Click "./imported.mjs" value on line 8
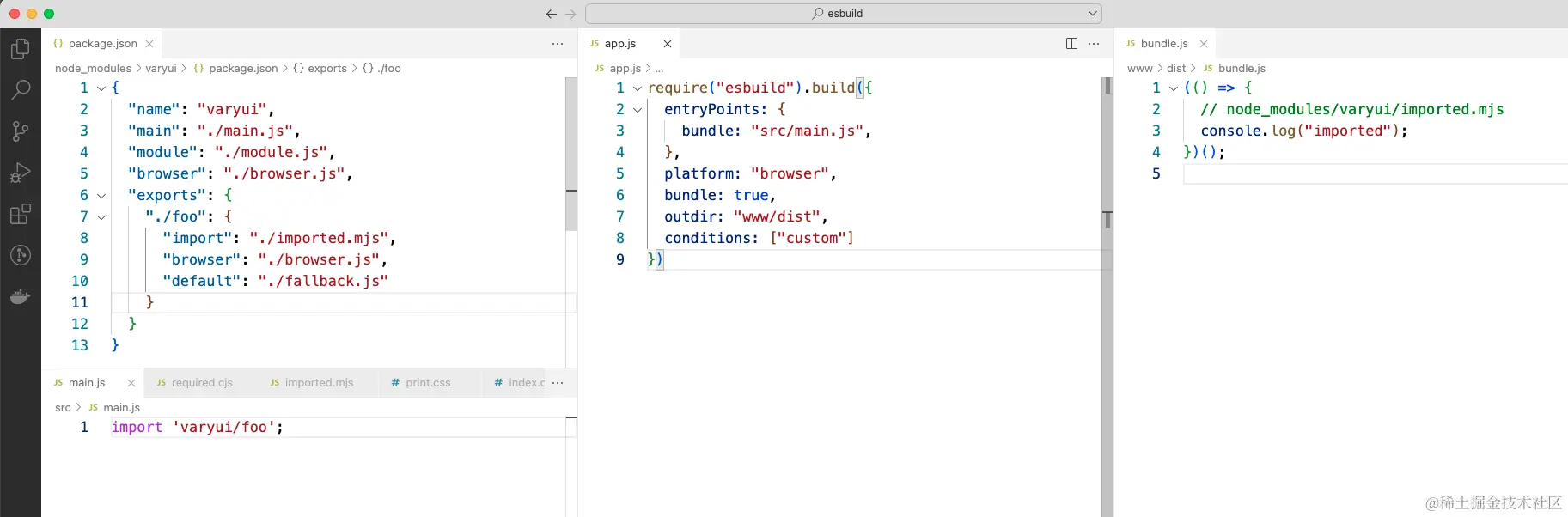This screenshot has height=517, width=1568. pos(318,238)
